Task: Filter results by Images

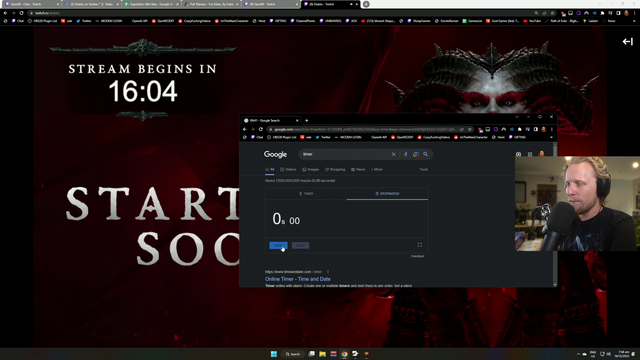Action: [x=311, y=169]
